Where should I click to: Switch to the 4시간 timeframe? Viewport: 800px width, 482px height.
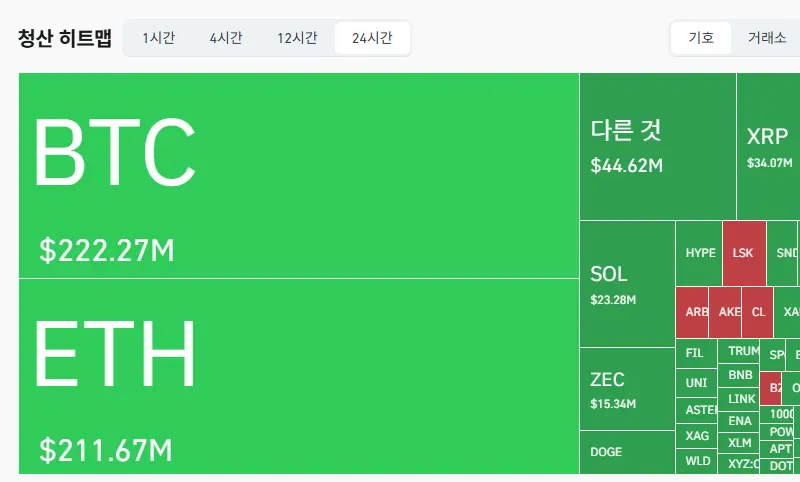point(226,38)
